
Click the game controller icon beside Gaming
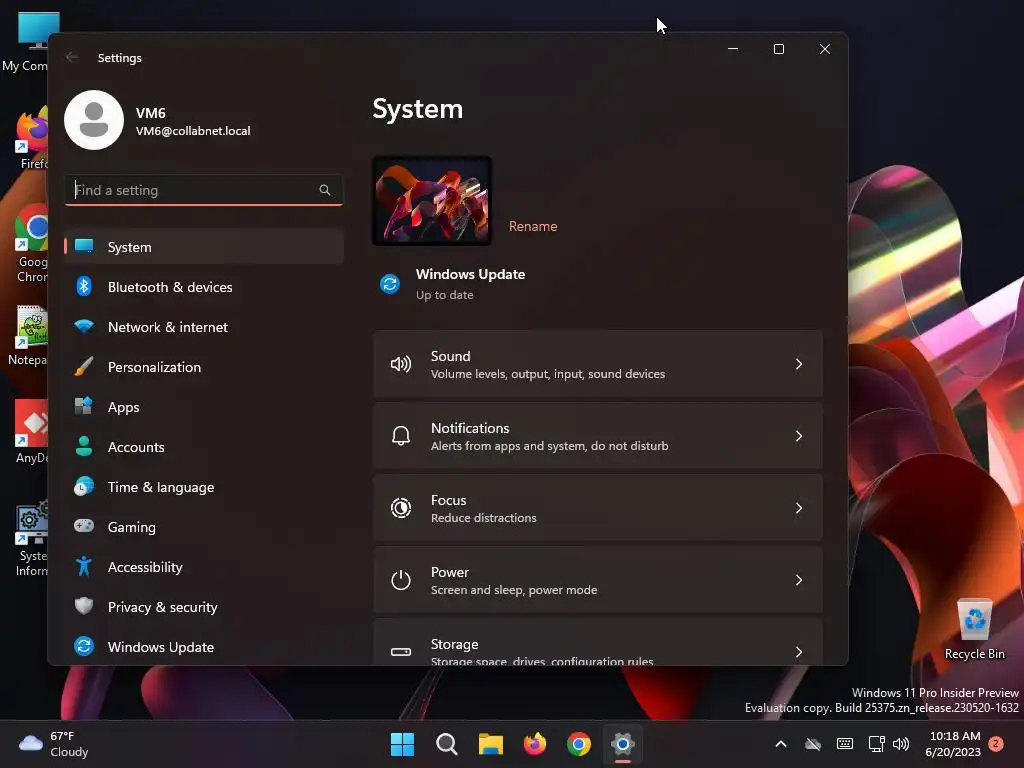84,526
